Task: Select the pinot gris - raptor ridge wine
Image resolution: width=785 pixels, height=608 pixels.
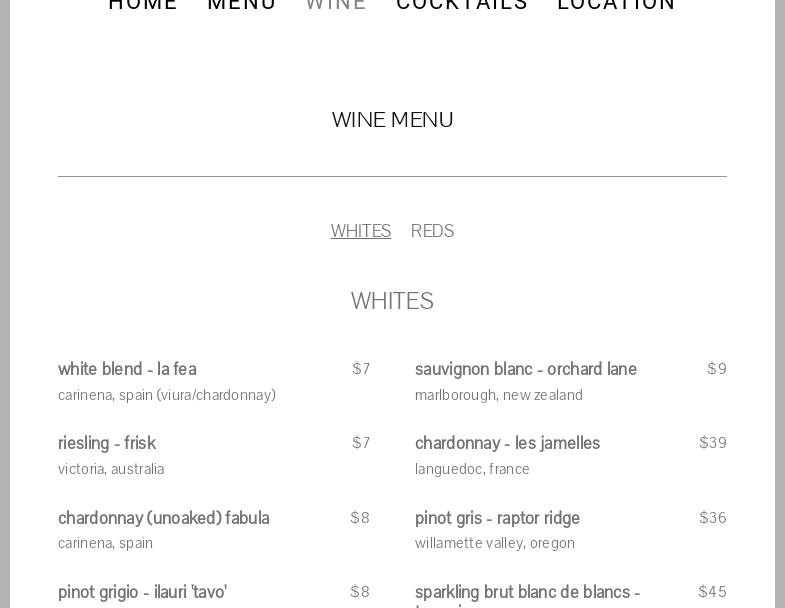Action: pos(497,518)
